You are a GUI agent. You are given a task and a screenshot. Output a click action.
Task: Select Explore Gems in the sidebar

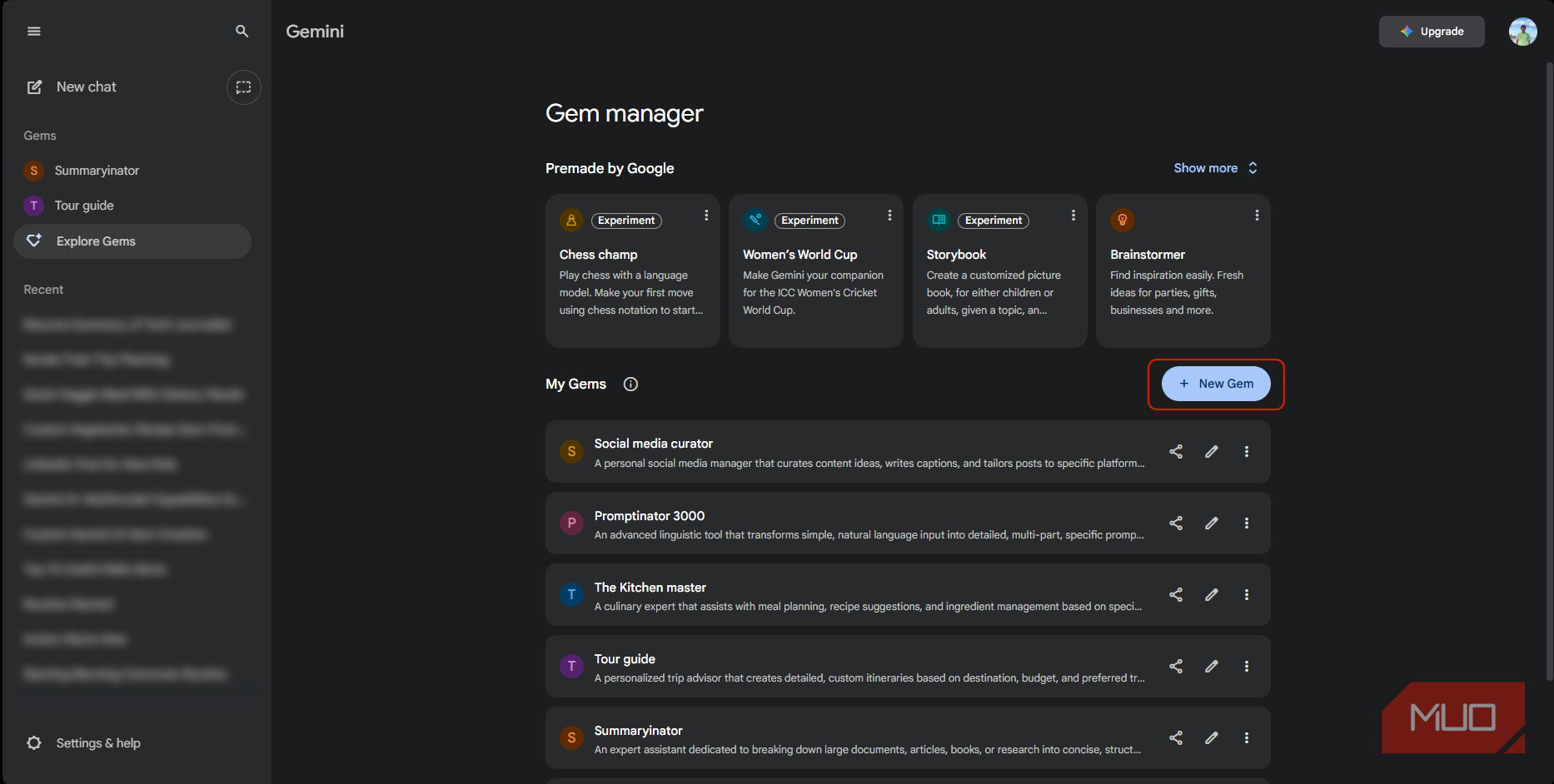pyautogui.click(x=132, y=241)
